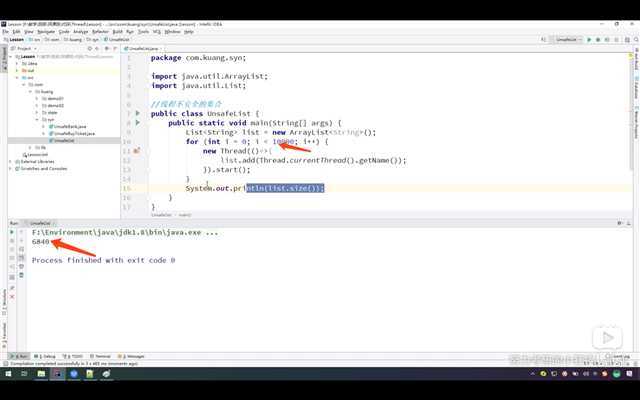Toggle soft-wrap in console toolbar
The width and height of the screenshot is (640, 400).
[22, 249]
